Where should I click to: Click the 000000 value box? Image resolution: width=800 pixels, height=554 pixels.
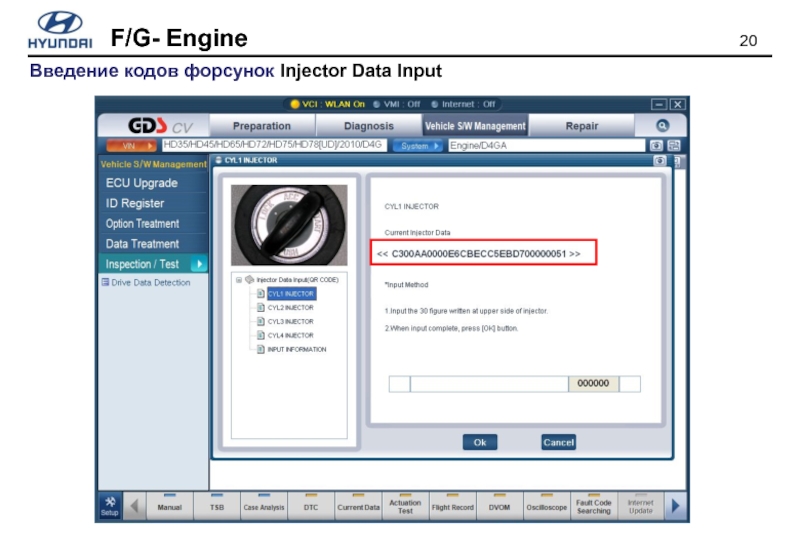[593, 384]
